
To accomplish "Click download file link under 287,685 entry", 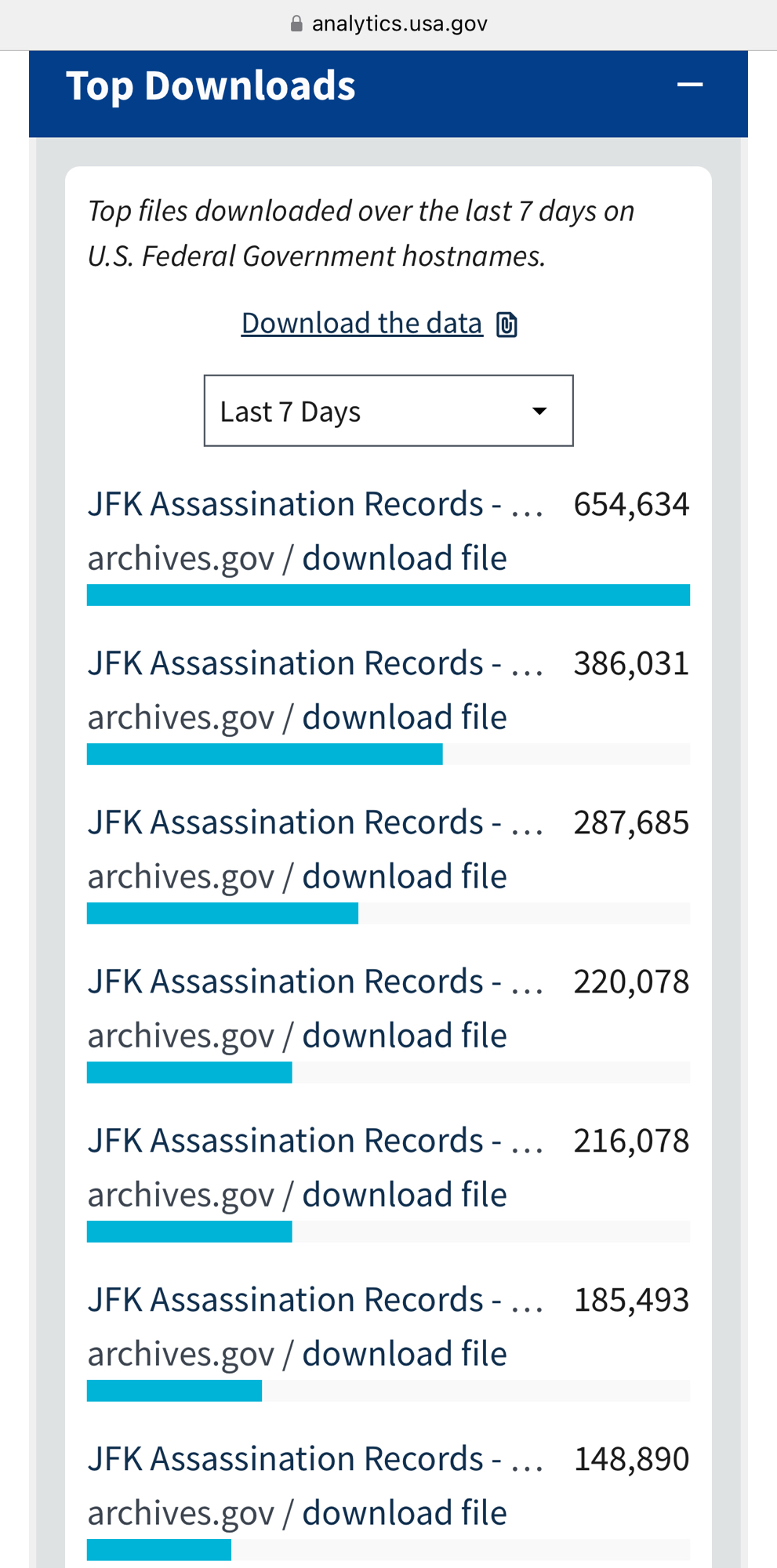I will [x=405, y=877].
